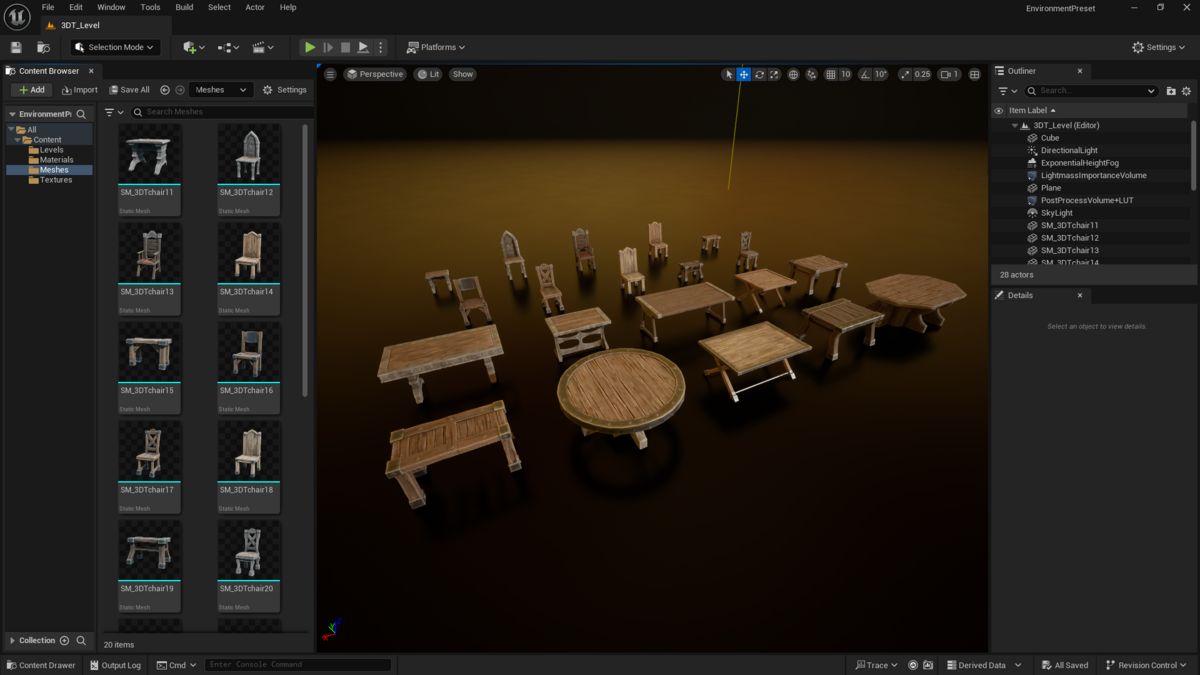Toggle world/local coordinate space globe icon
The width and height of the screenshot is (1200, 675).
[793, 74]
